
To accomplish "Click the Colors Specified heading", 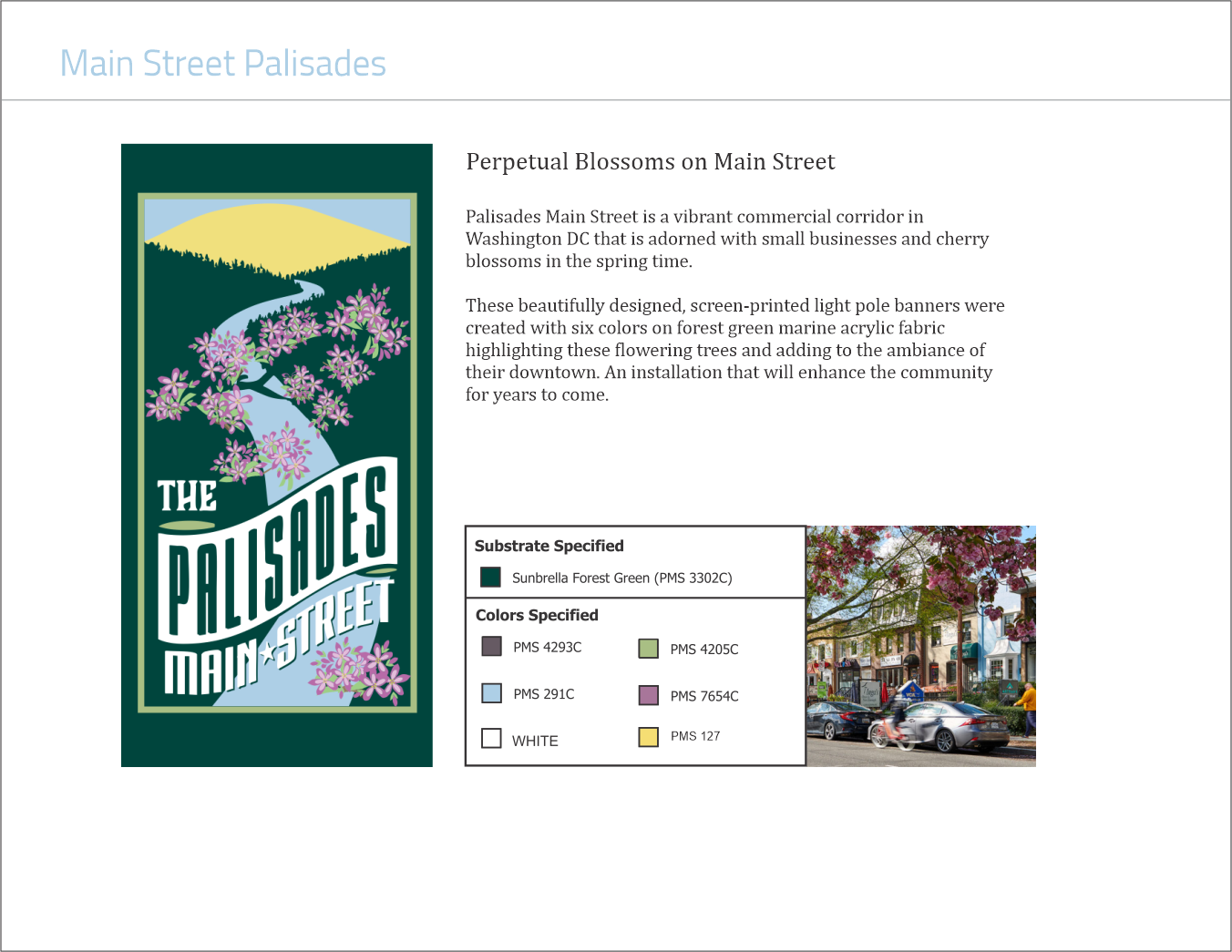I will pos(537,615).
